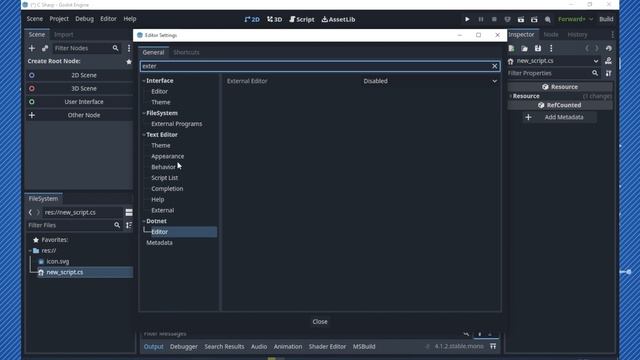
Task: Choose Other Node as root
Action: click(x=79, y=115)
